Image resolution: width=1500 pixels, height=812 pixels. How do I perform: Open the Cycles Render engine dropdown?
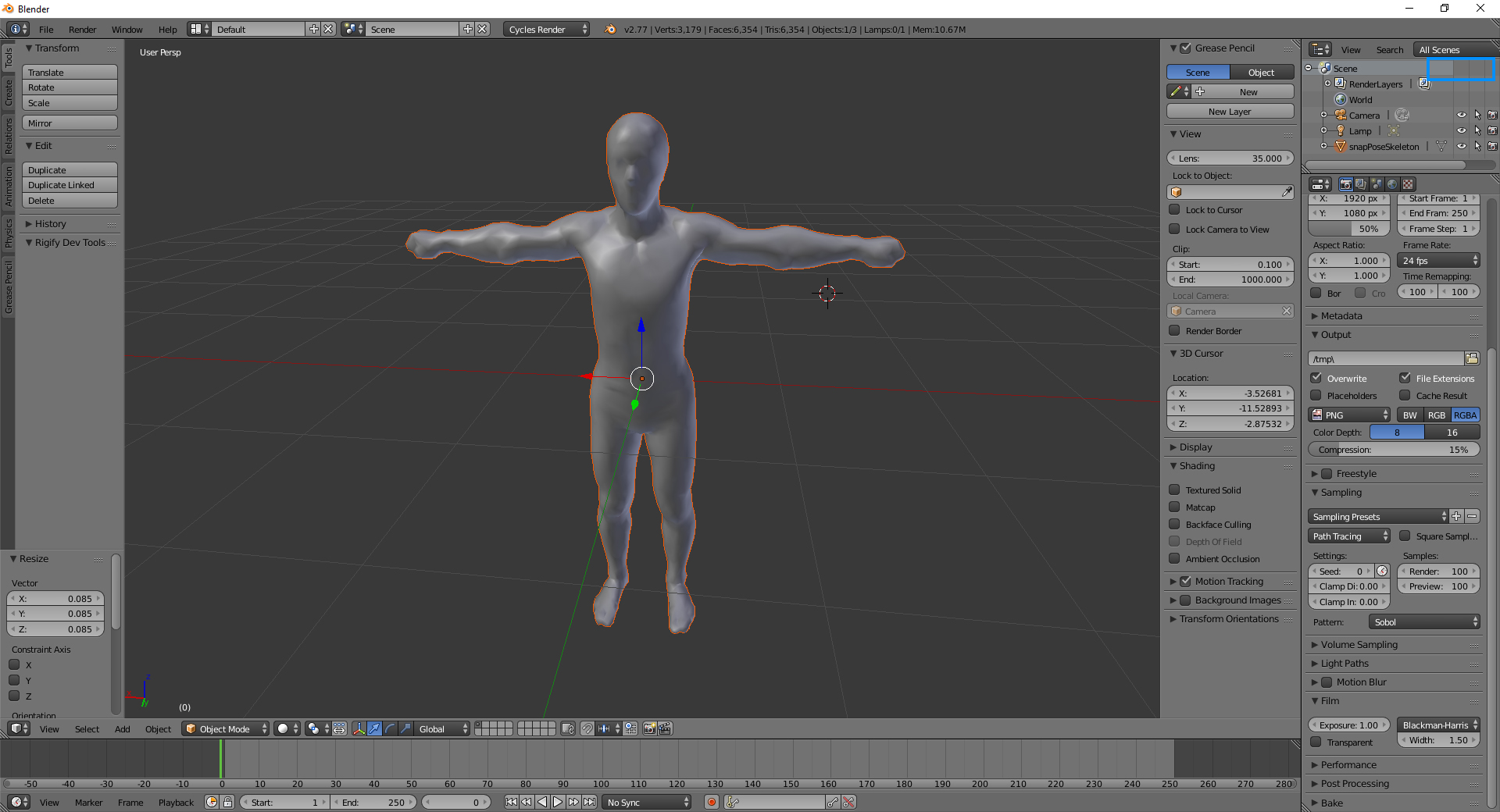tap(547, 29)
